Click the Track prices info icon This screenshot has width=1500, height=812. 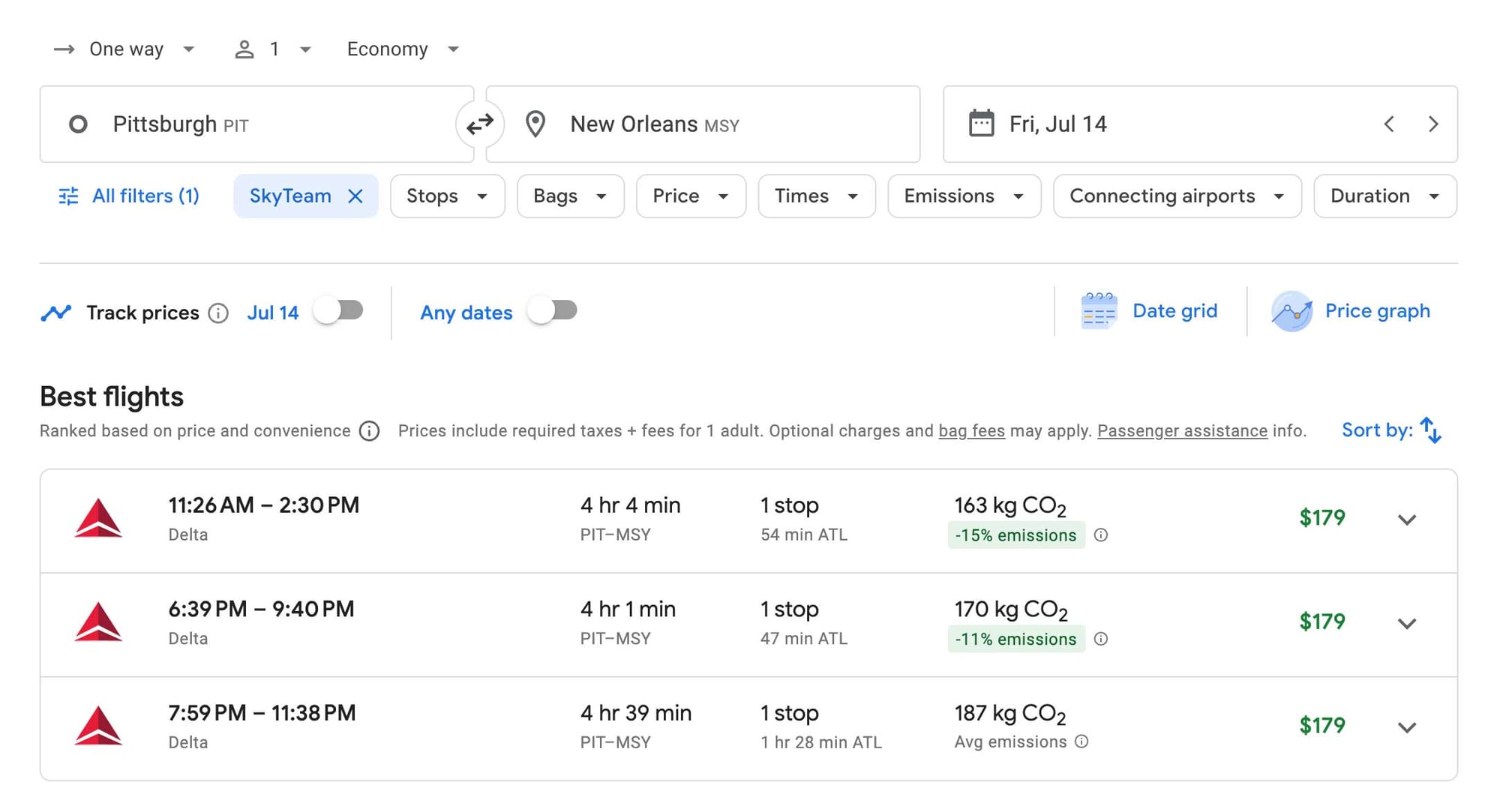pos(217,313)
